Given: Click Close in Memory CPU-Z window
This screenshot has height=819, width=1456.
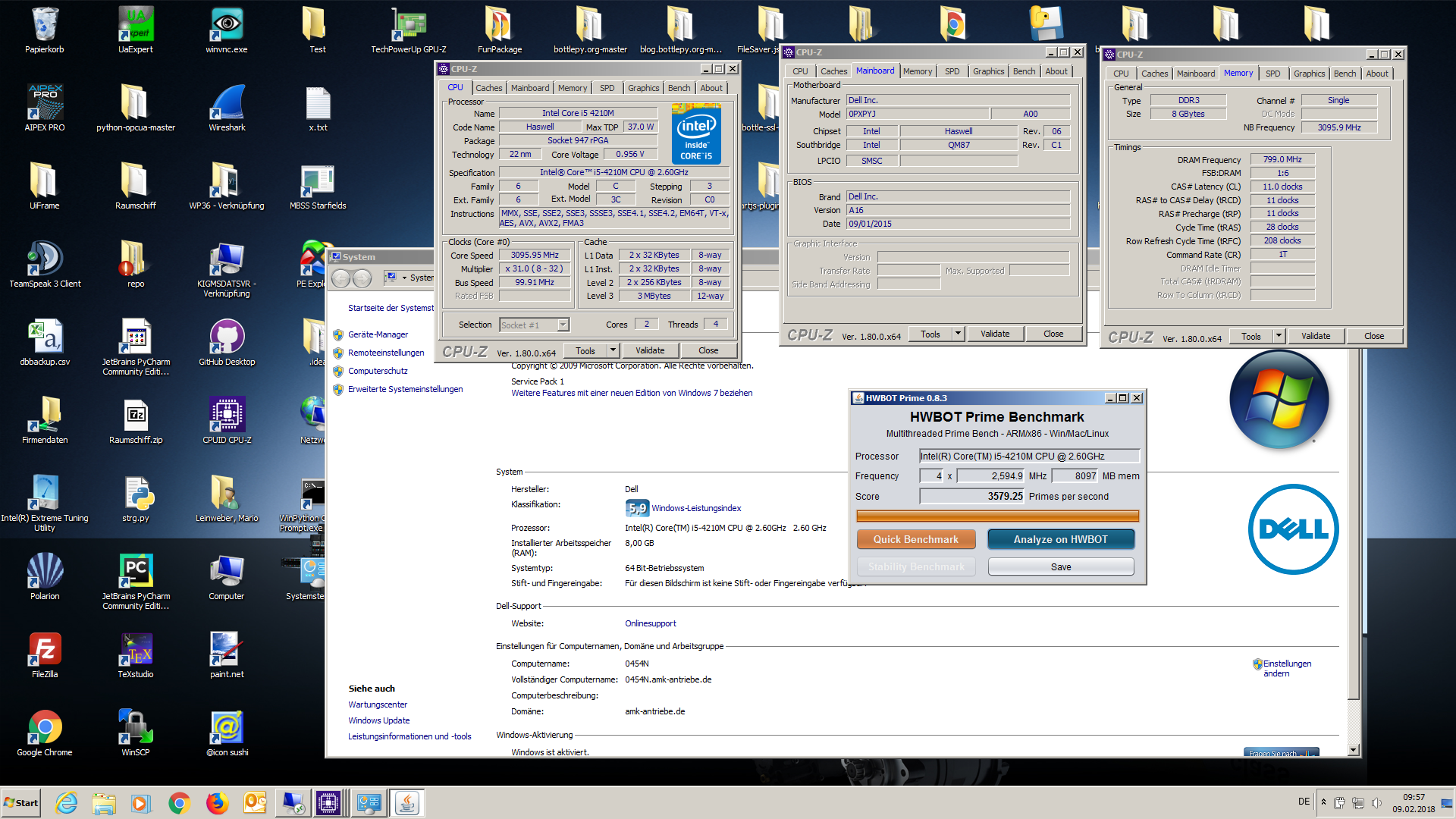Looking at the screenshot, I should point(1374,336).
